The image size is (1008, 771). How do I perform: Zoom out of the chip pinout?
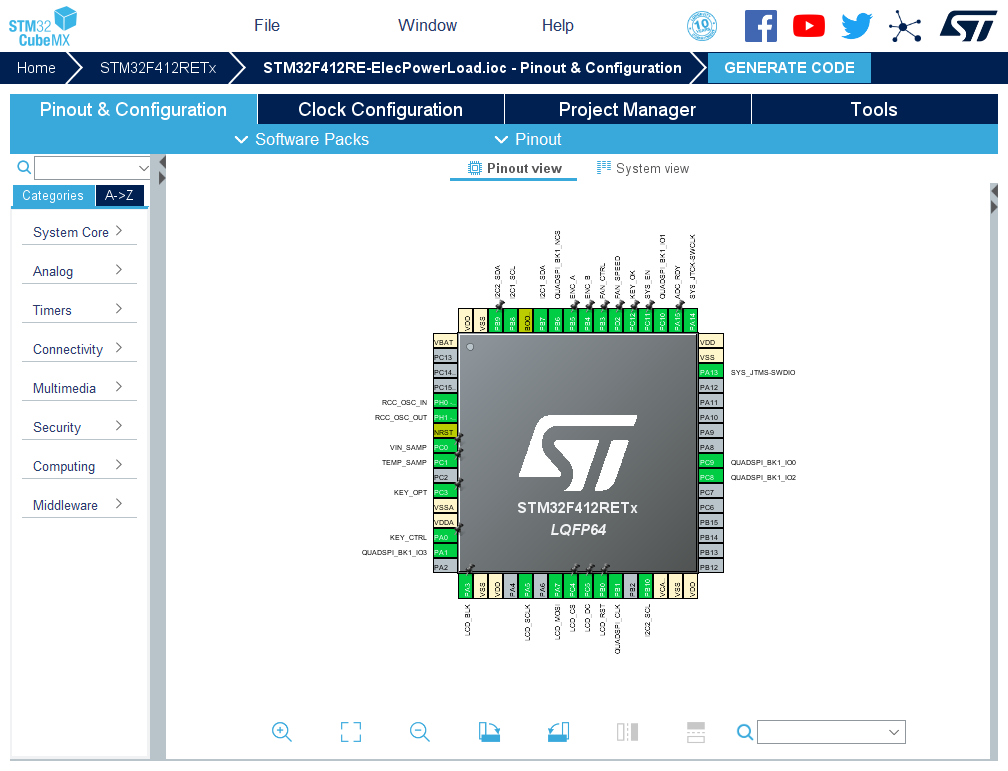(x=420, y=732)
